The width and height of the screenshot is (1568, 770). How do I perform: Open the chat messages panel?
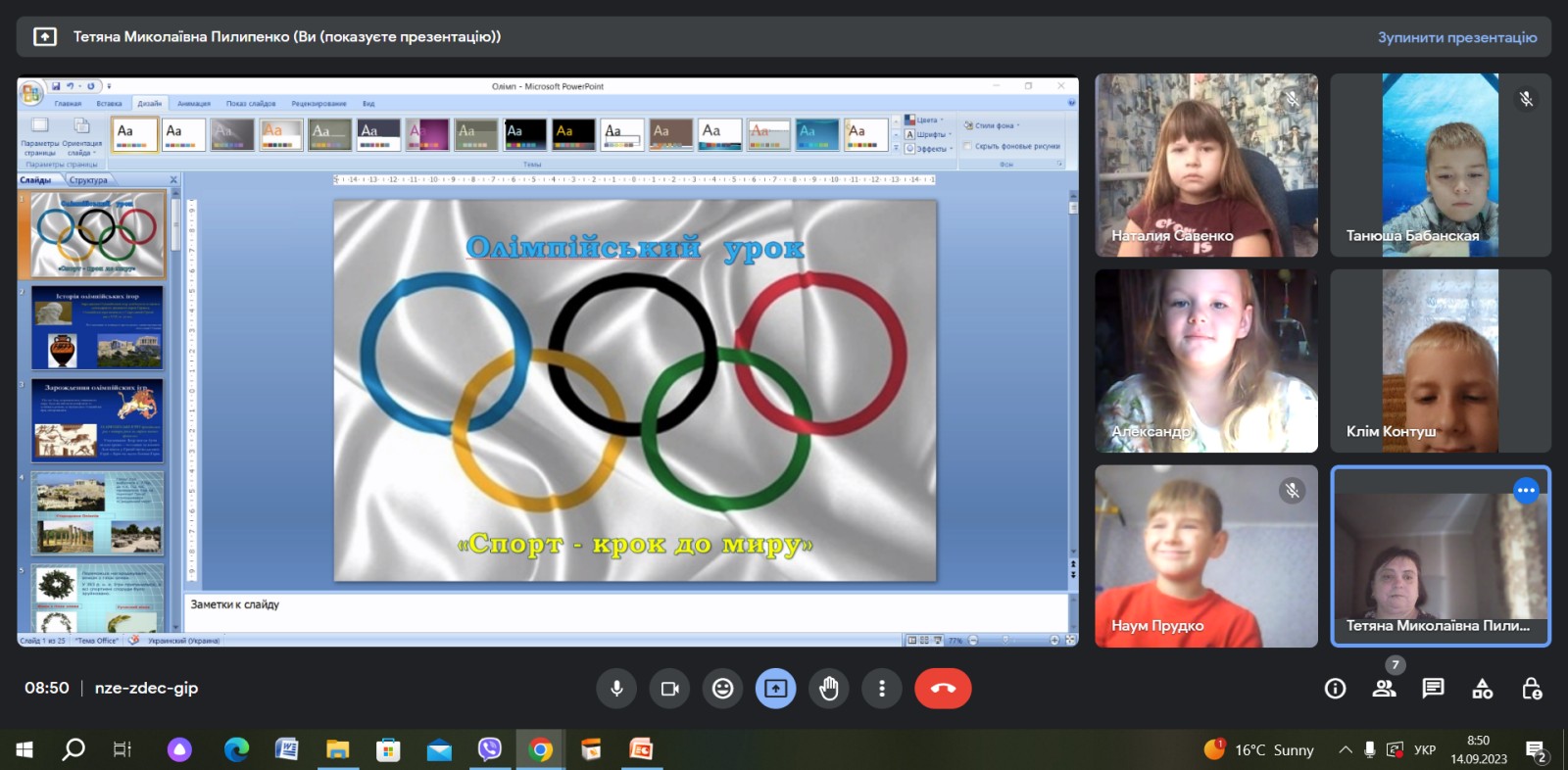tap(1433, 689)
